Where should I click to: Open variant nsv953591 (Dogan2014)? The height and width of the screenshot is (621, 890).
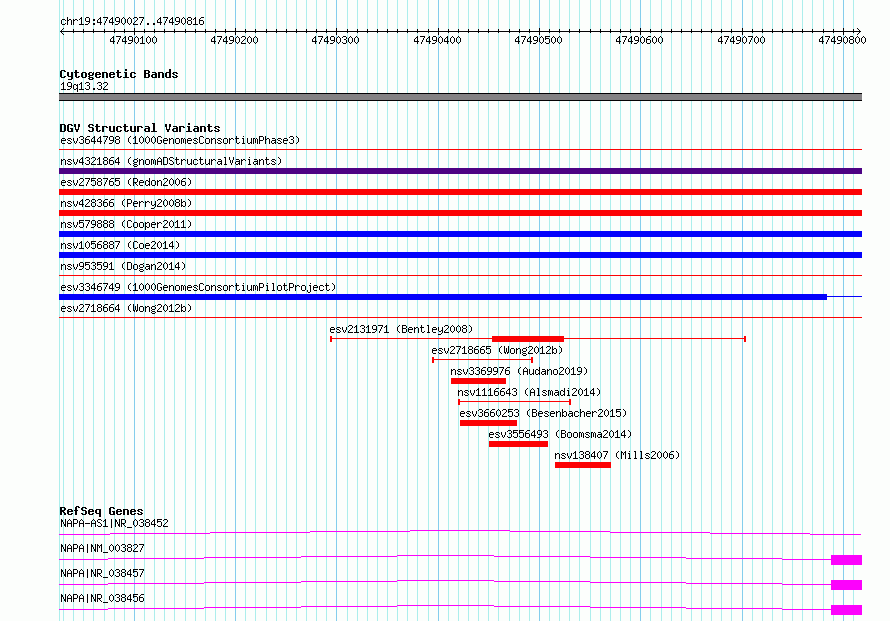[x=123, y=266]
